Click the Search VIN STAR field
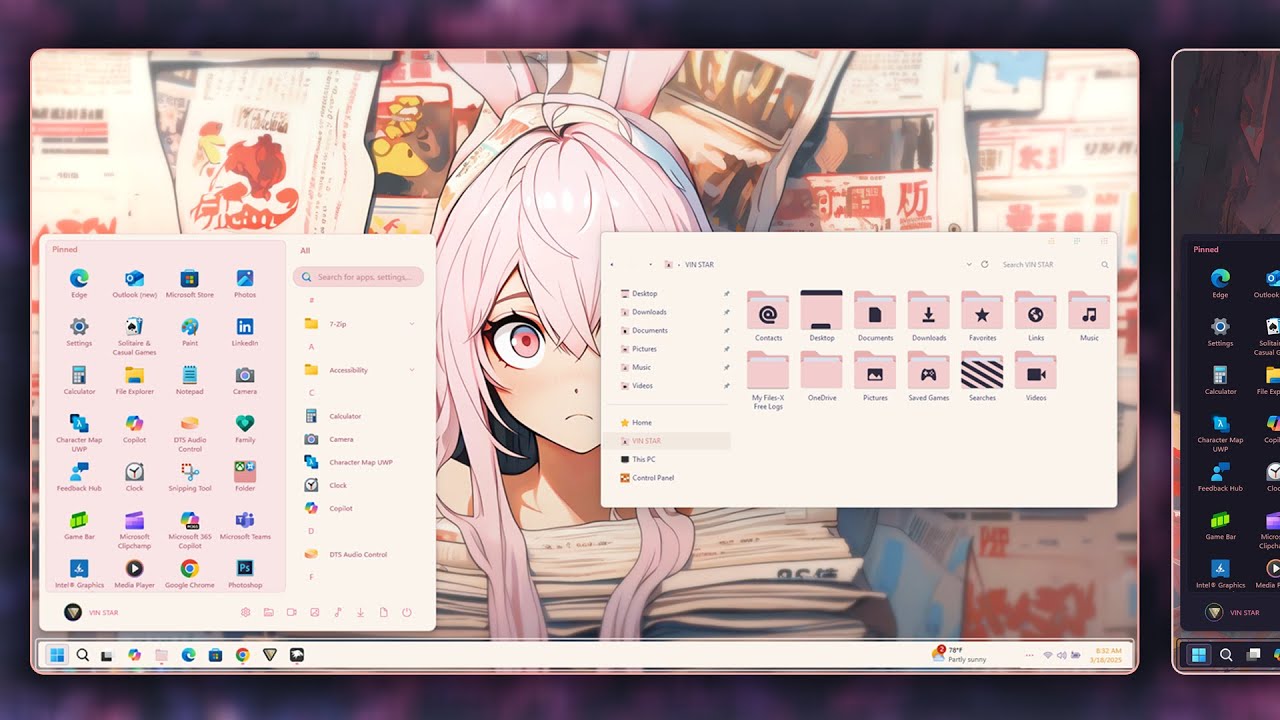 coord(1054,264)
